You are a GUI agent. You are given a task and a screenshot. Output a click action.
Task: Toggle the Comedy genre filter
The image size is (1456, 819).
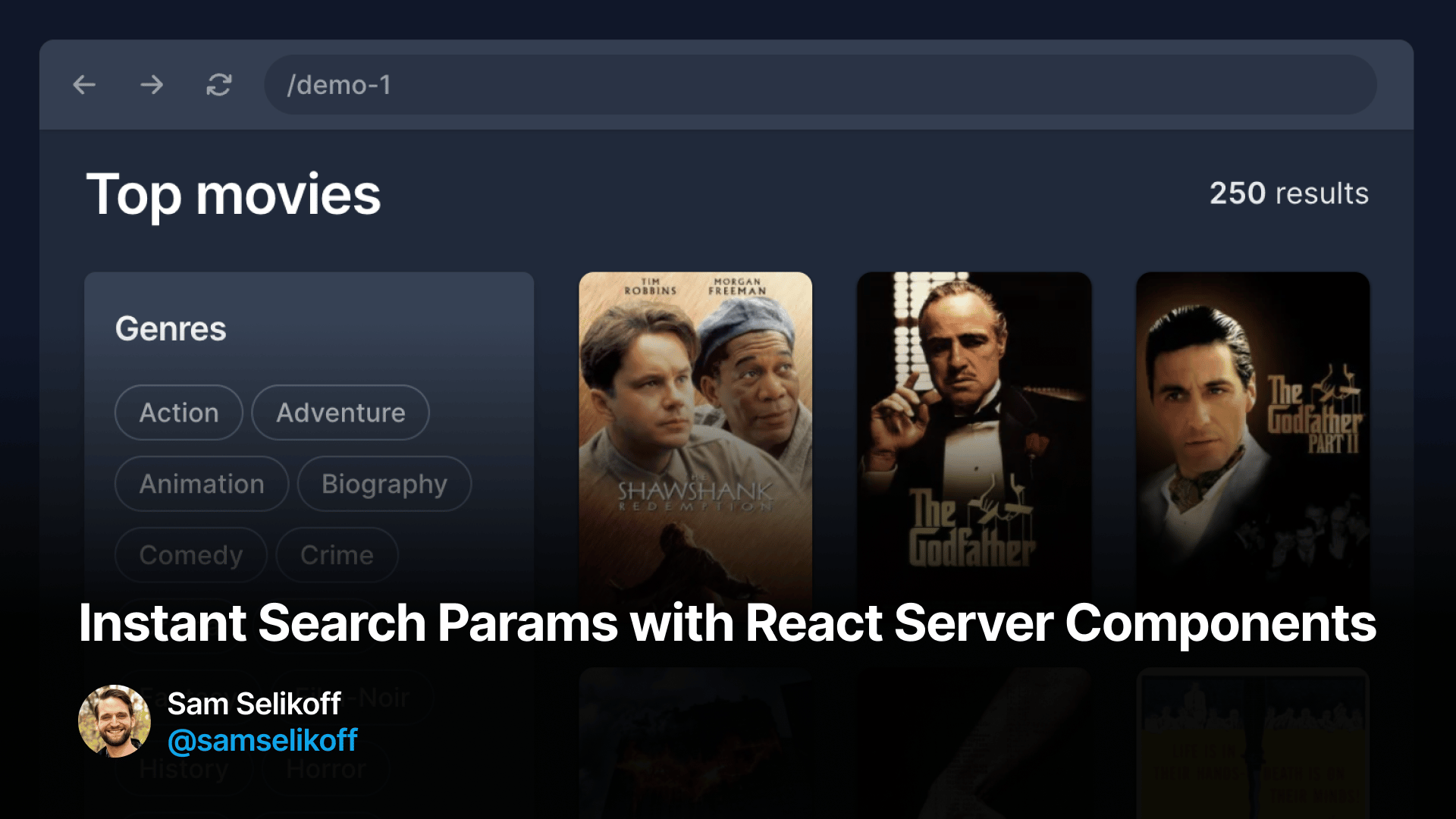tap(191, 555)
